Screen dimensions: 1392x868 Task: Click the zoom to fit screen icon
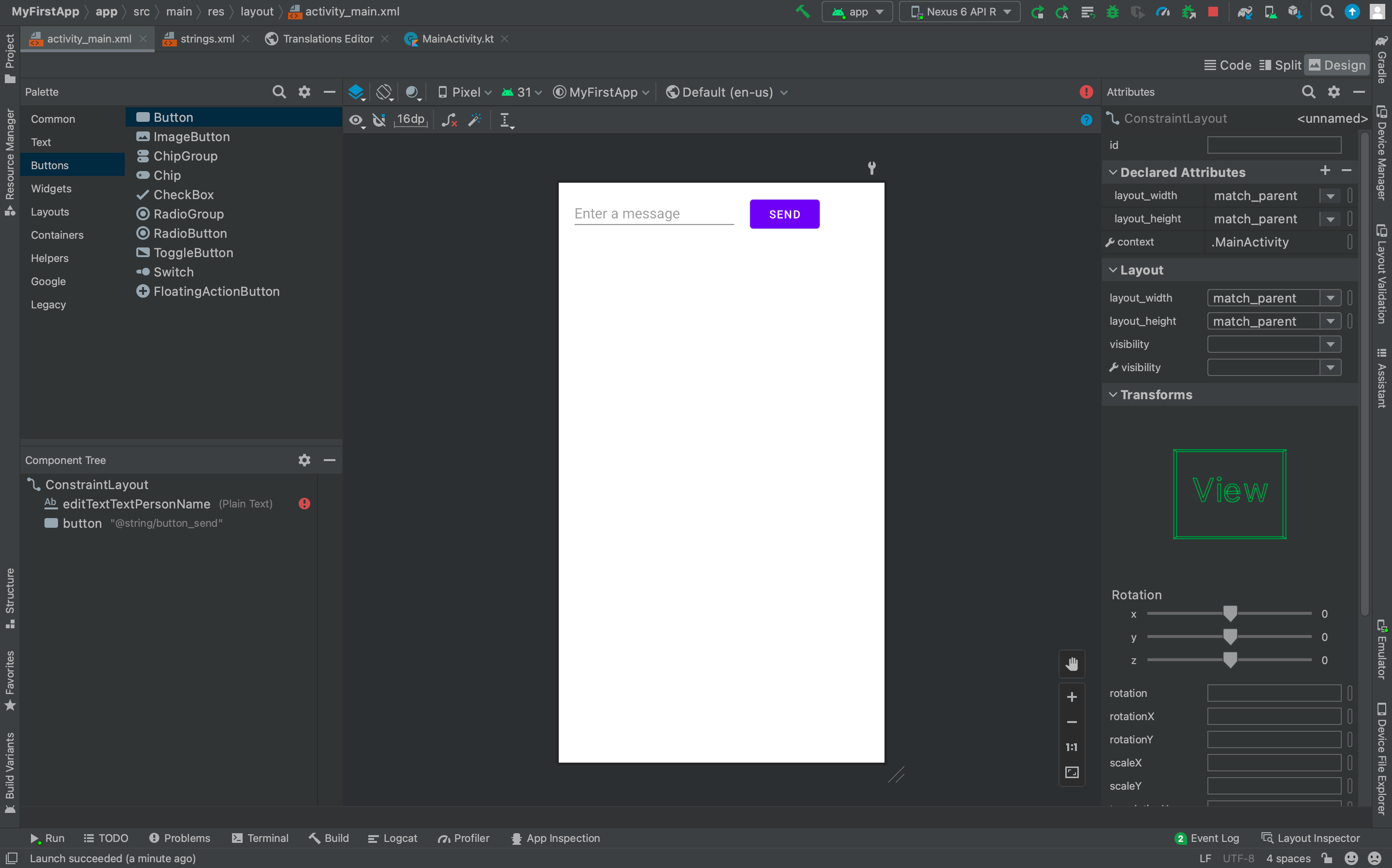pyautogui.click(x=1071, y=772)
